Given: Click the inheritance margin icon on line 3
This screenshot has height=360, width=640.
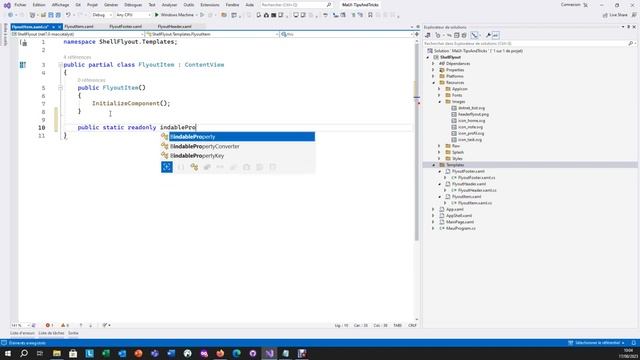Looking at the screenshot, I should point(23,65).
